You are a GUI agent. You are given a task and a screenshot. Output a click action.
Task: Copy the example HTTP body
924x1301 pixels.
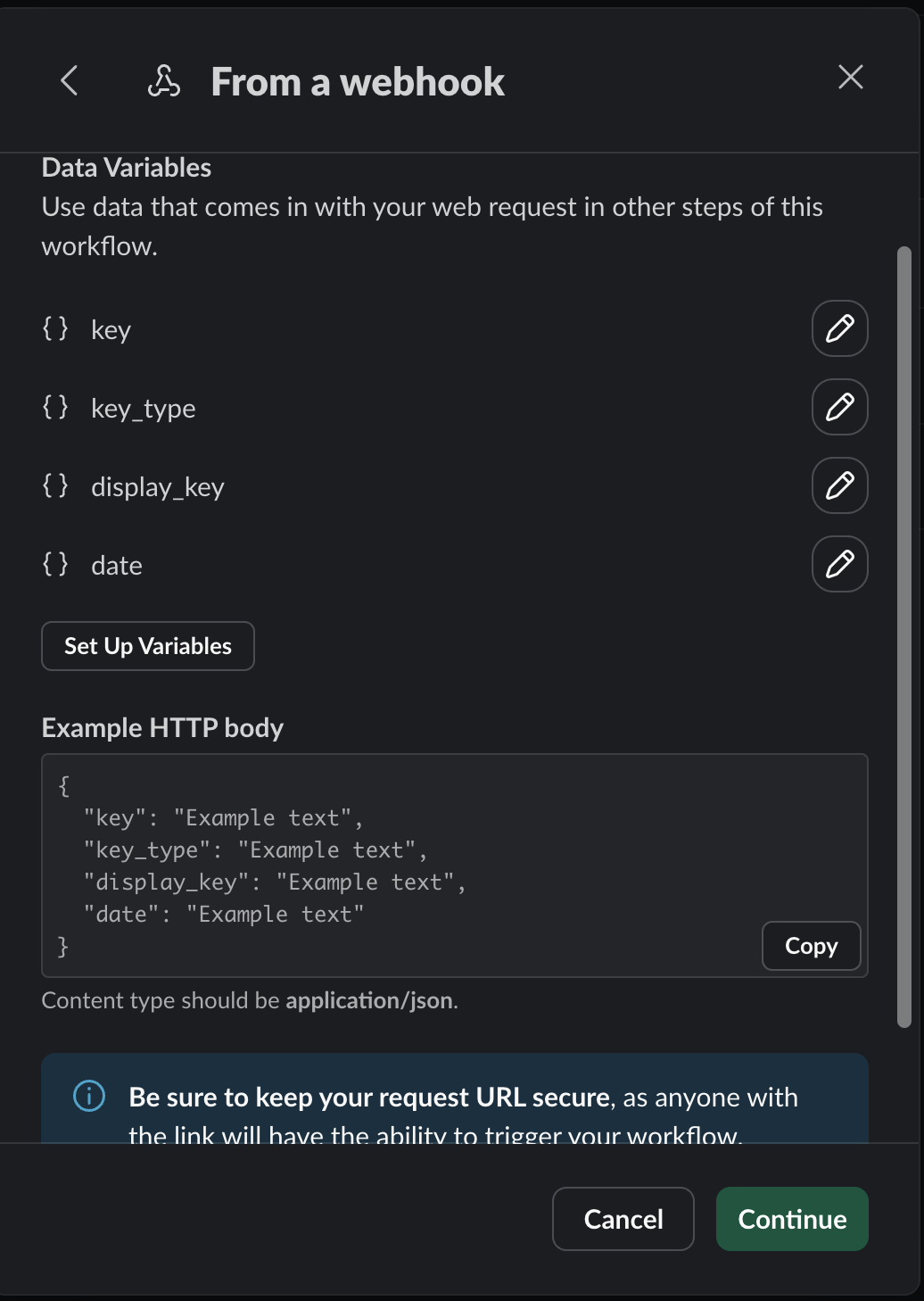click(x=812, y=946)
